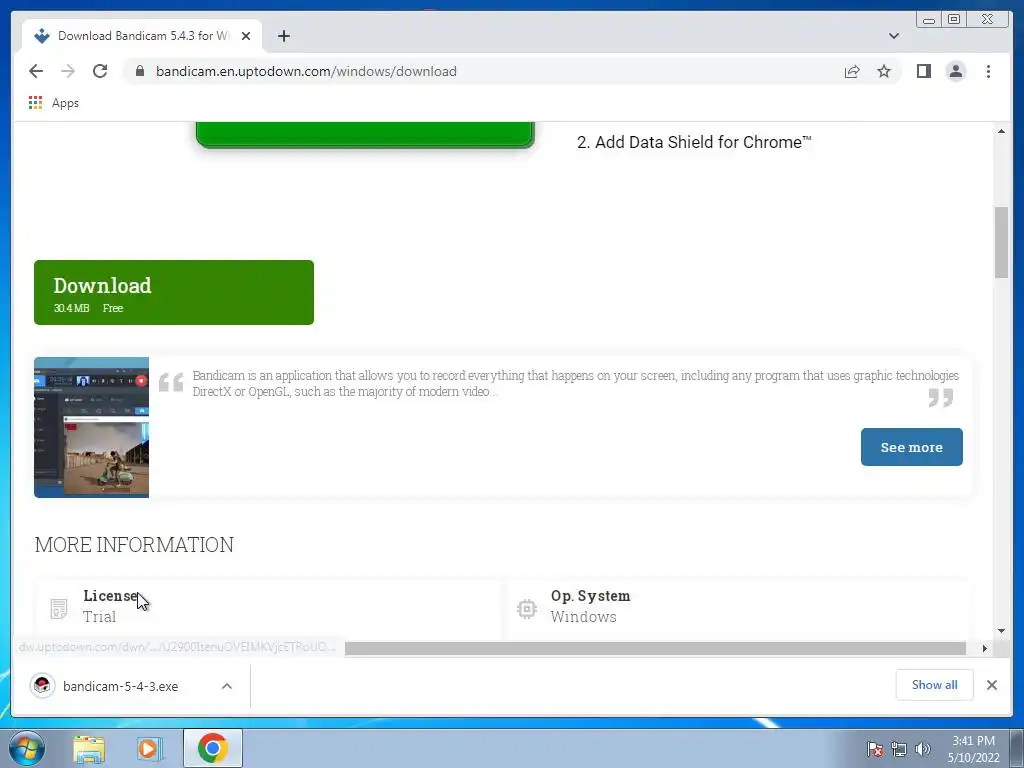Close the downloads bar
This screenshot has height=768, width=1024.
pyautogui.click(x=991, y=684)
